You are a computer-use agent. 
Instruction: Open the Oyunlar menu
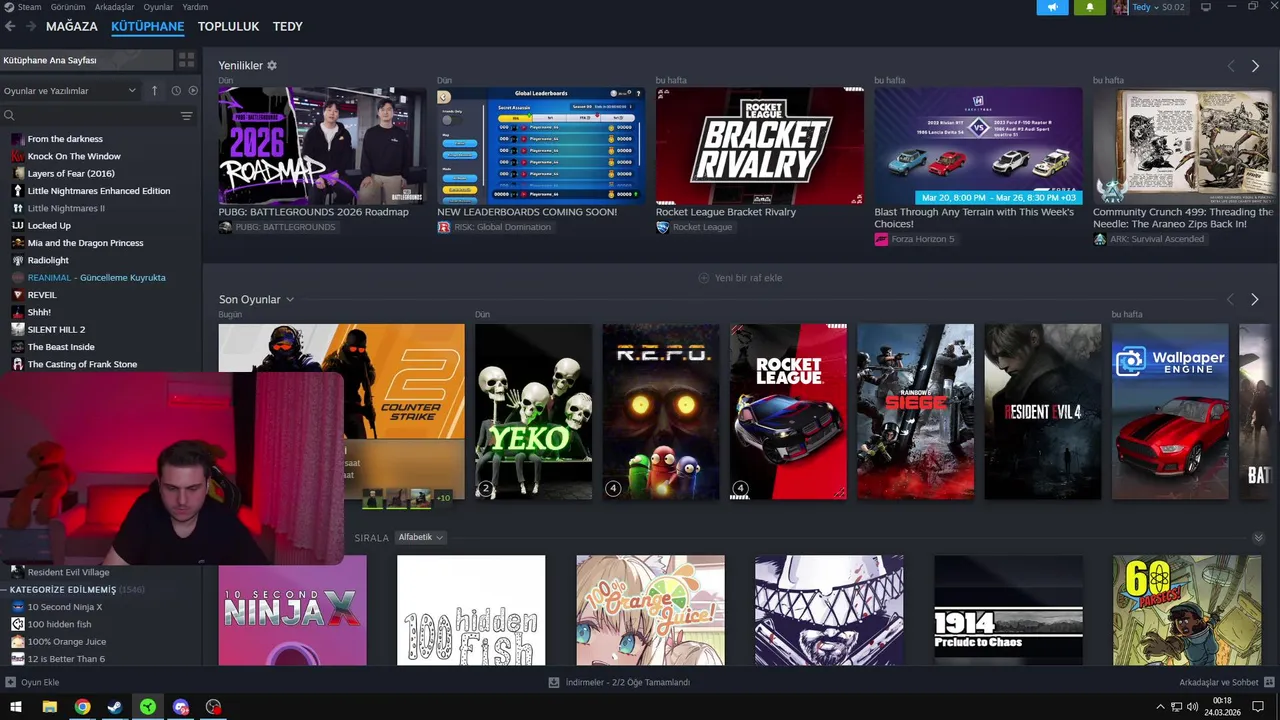158,7
